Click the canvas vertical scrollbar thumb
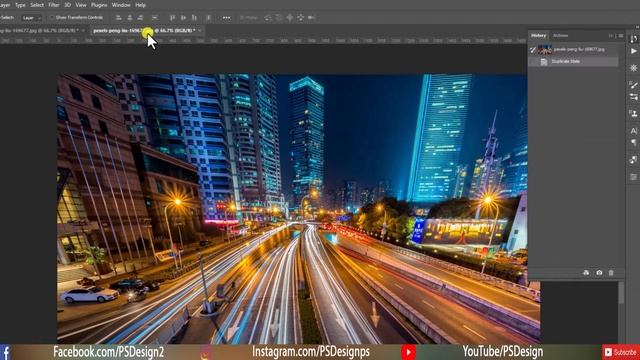640x360 pixels. click(x=621, y=293)
